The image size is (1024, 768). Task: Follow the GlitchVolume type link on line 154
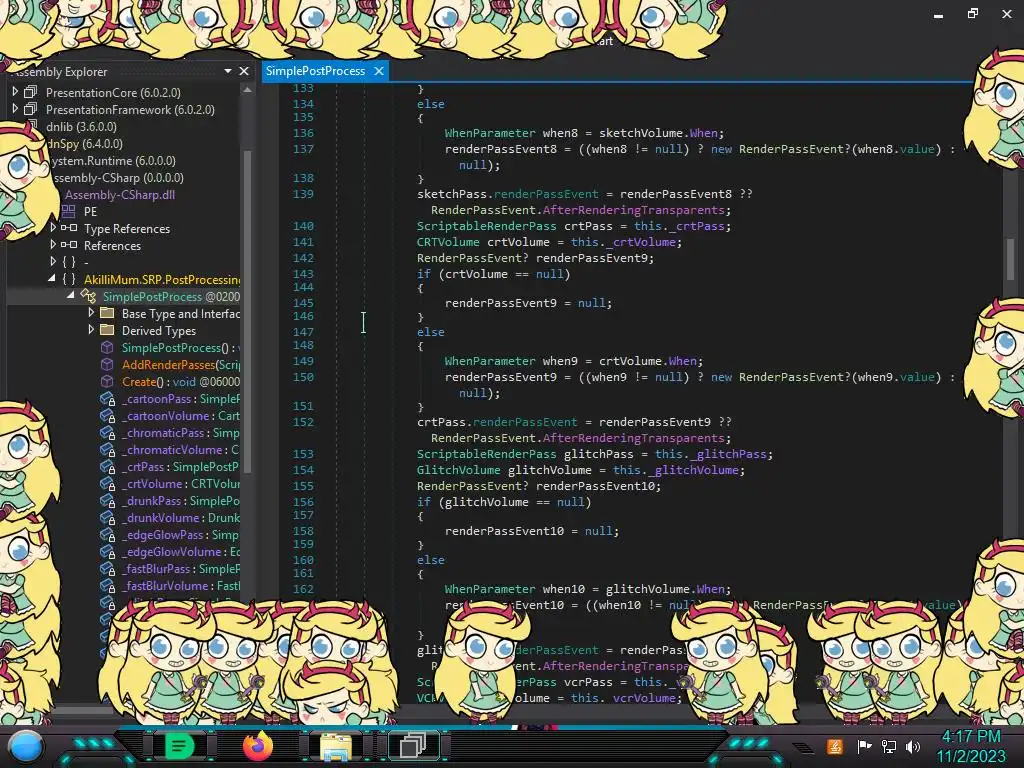458,470
